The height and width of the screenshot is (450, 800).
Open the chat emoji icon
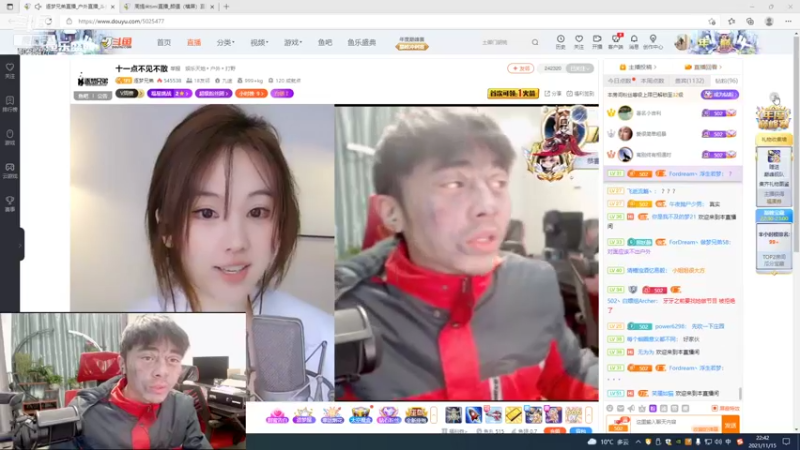tap(610, 408)
